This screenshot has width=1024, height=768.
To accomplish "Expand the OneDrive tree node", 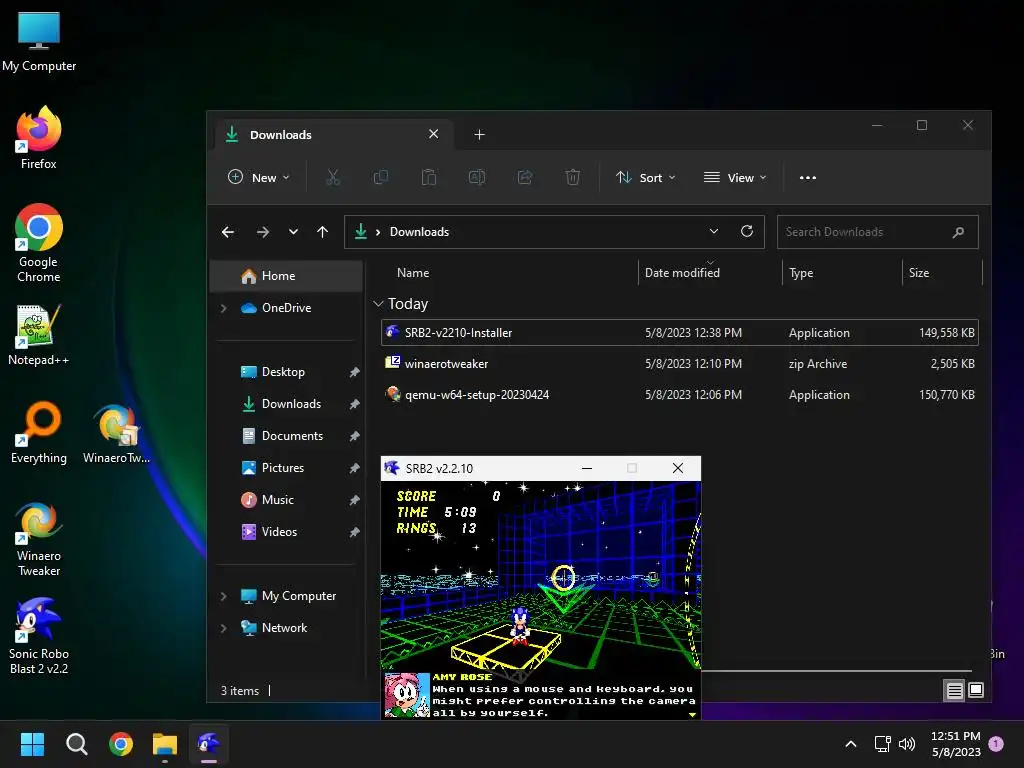I will 224,308.
